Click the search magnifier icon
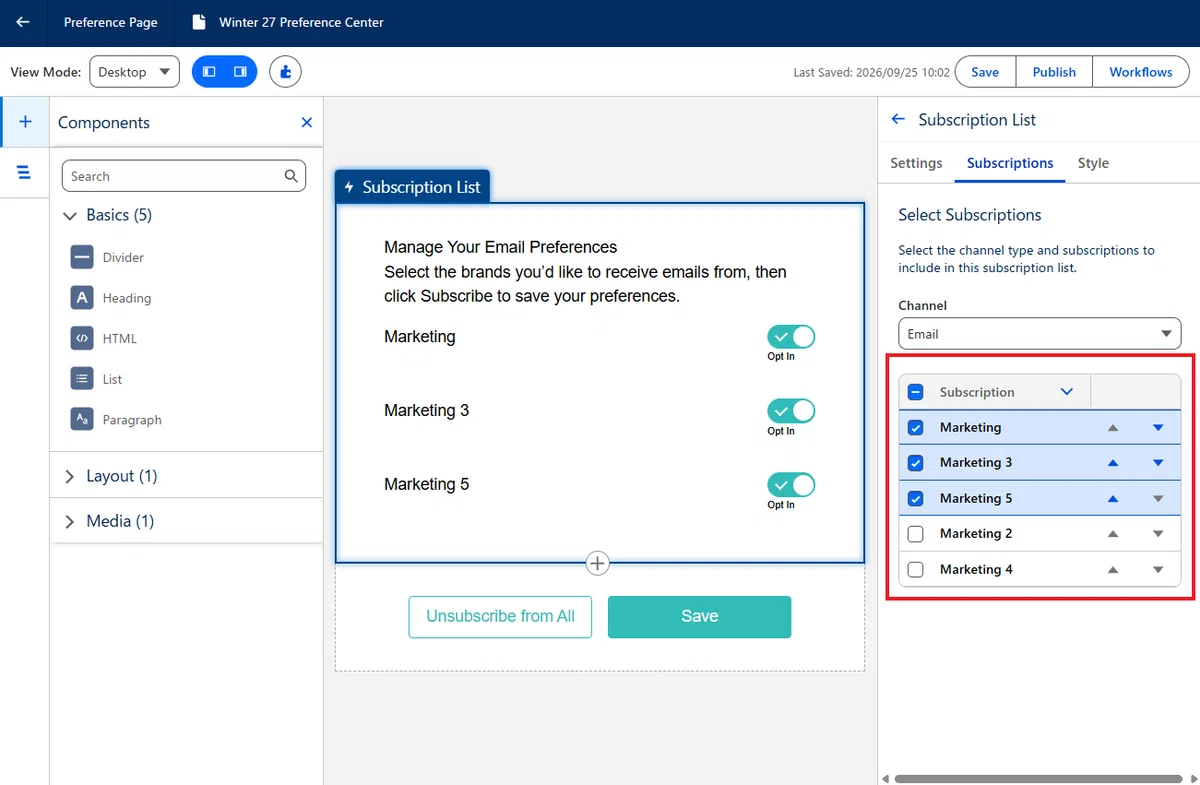 (x=291, y=176)
